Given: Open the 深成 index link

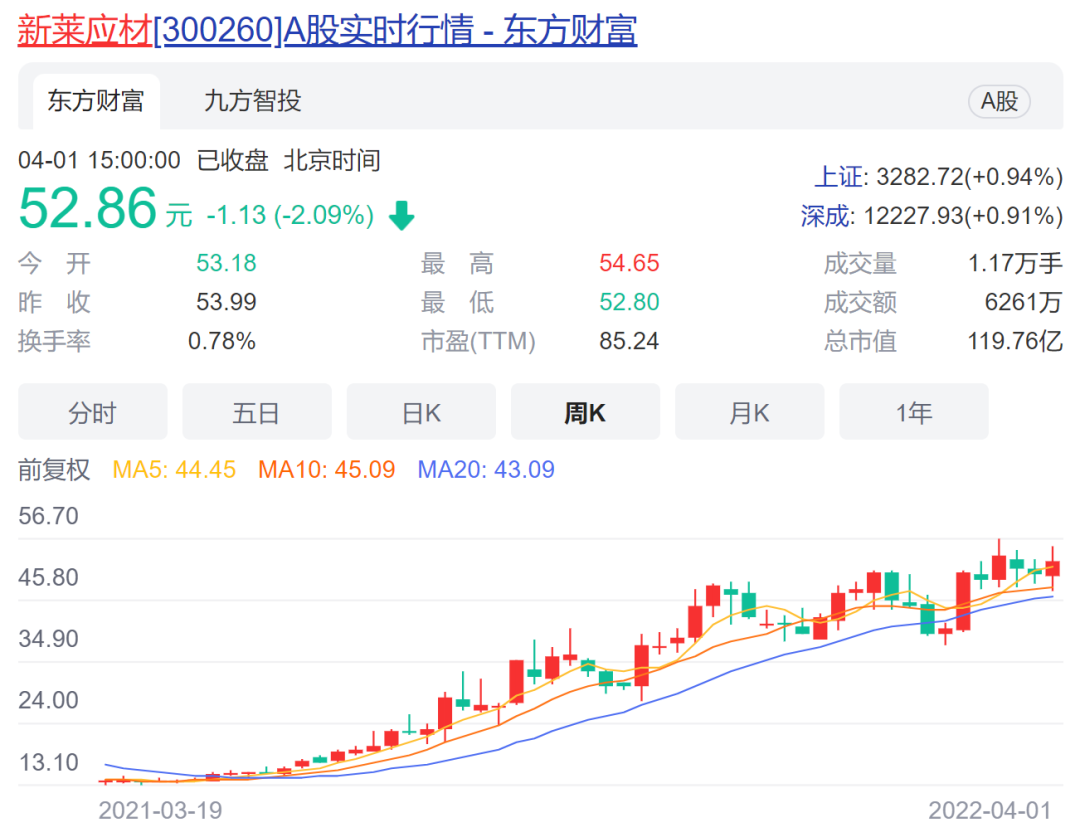Looking at the screenshot, I should (x=825, y=216).
